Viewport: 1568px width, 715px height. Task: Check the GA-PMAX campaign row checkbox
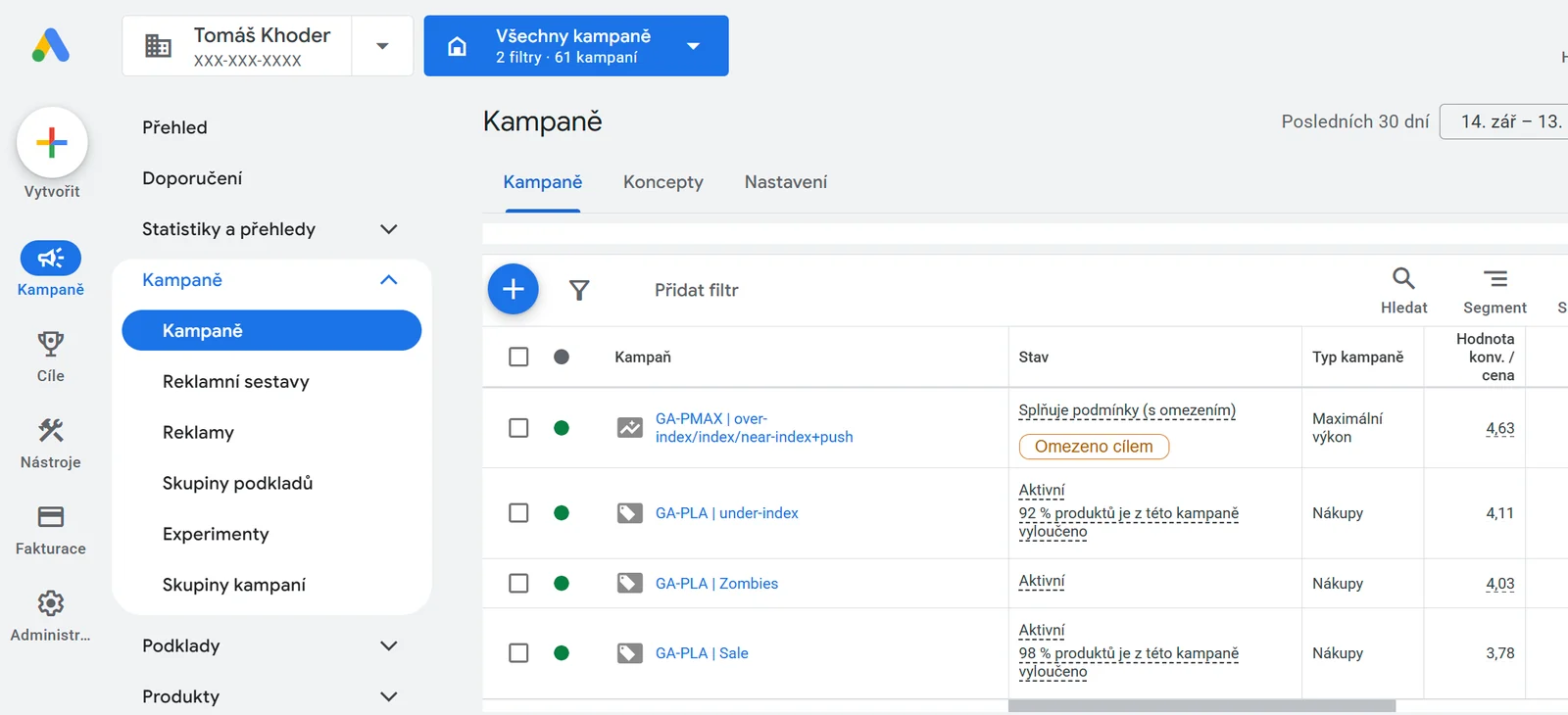pos(518,428)
